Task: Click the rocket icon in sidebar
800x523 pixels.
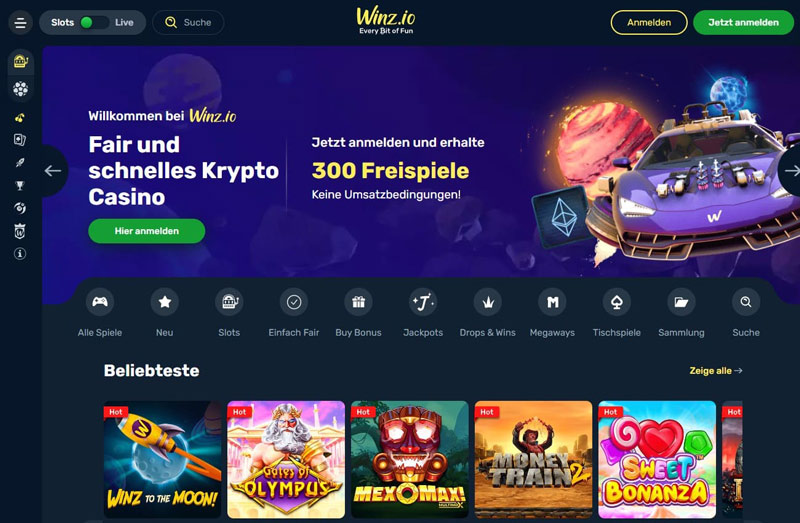Action: (x=20, y=163)
